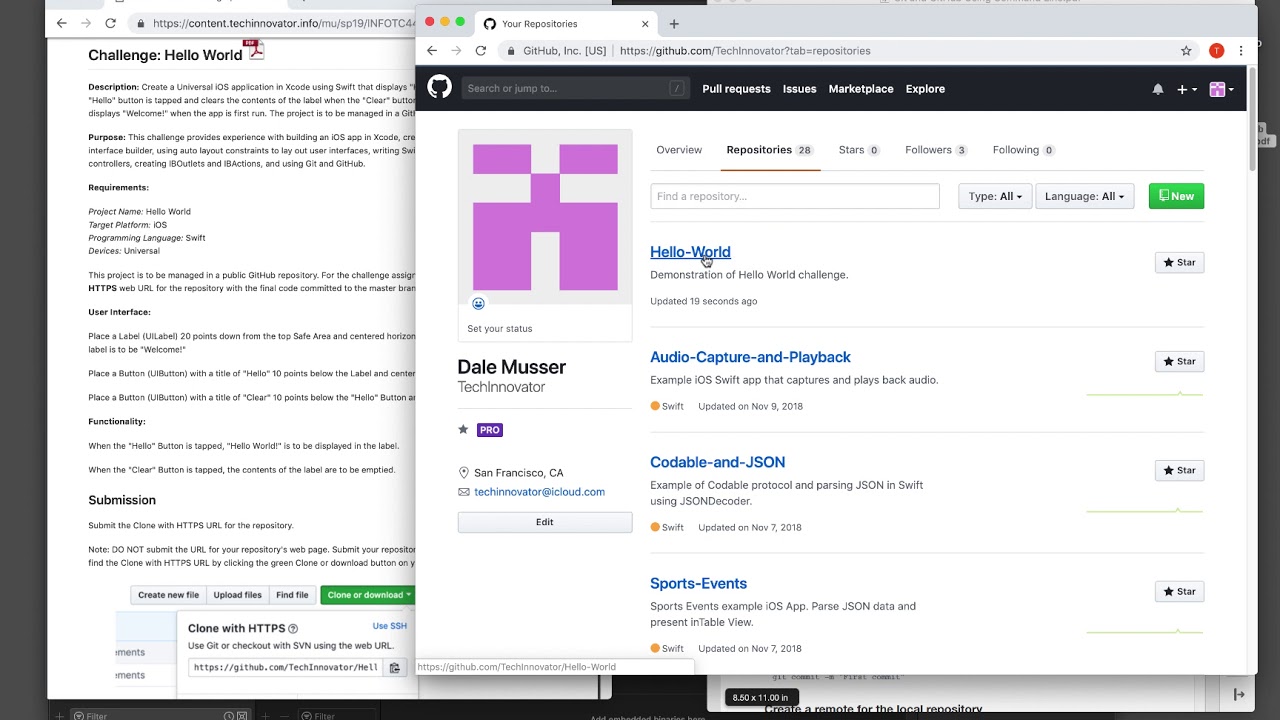The width and height of the screenshot is (1280, 720).
Task: Click the techinnovator@icloud.com email link
Action: pyautogui.click(x=539, y=492)
